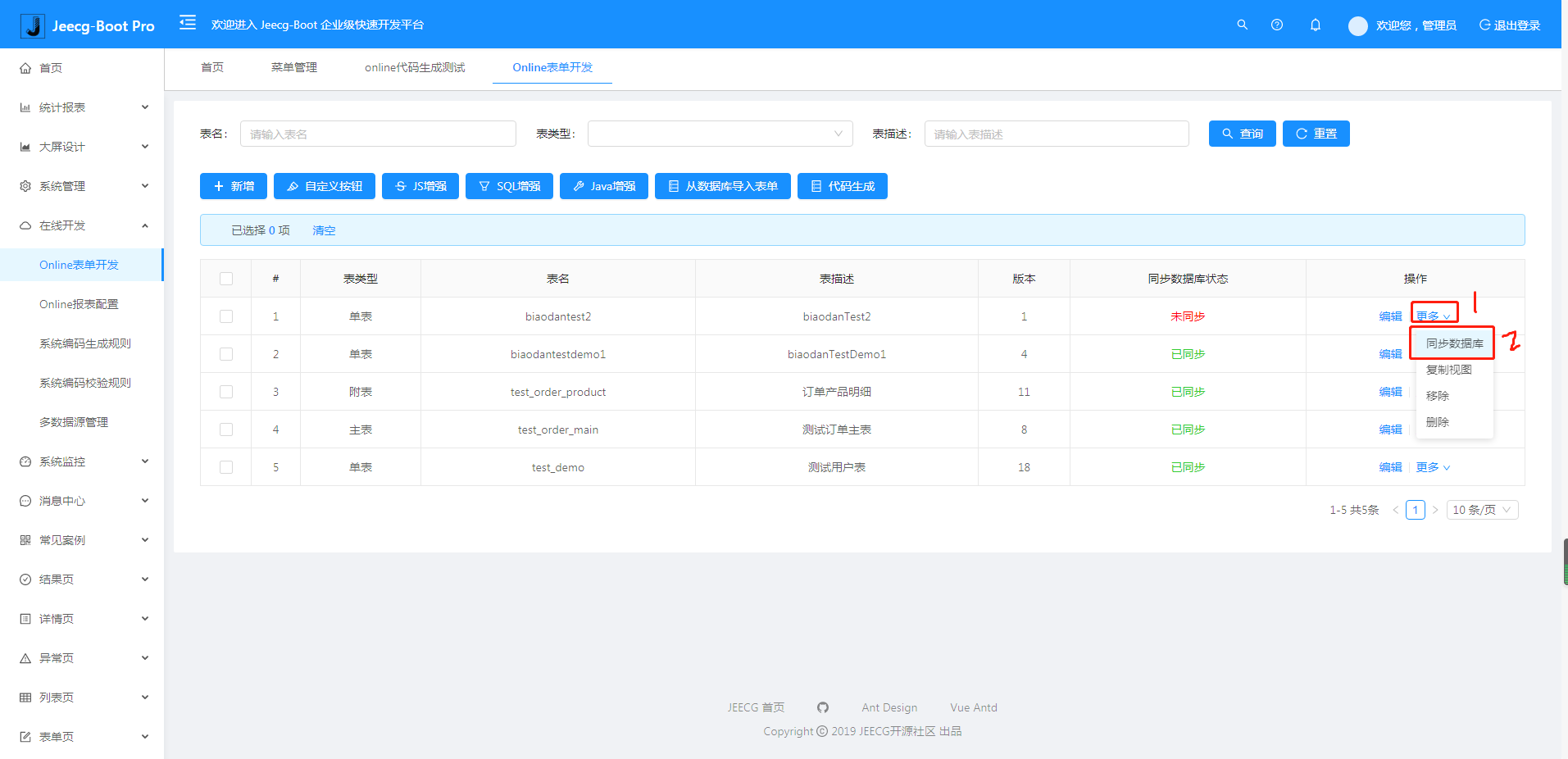Viewport: 1568px width, 759px height.
Task: Open help via question mark icon
Action: point(1277,25)
